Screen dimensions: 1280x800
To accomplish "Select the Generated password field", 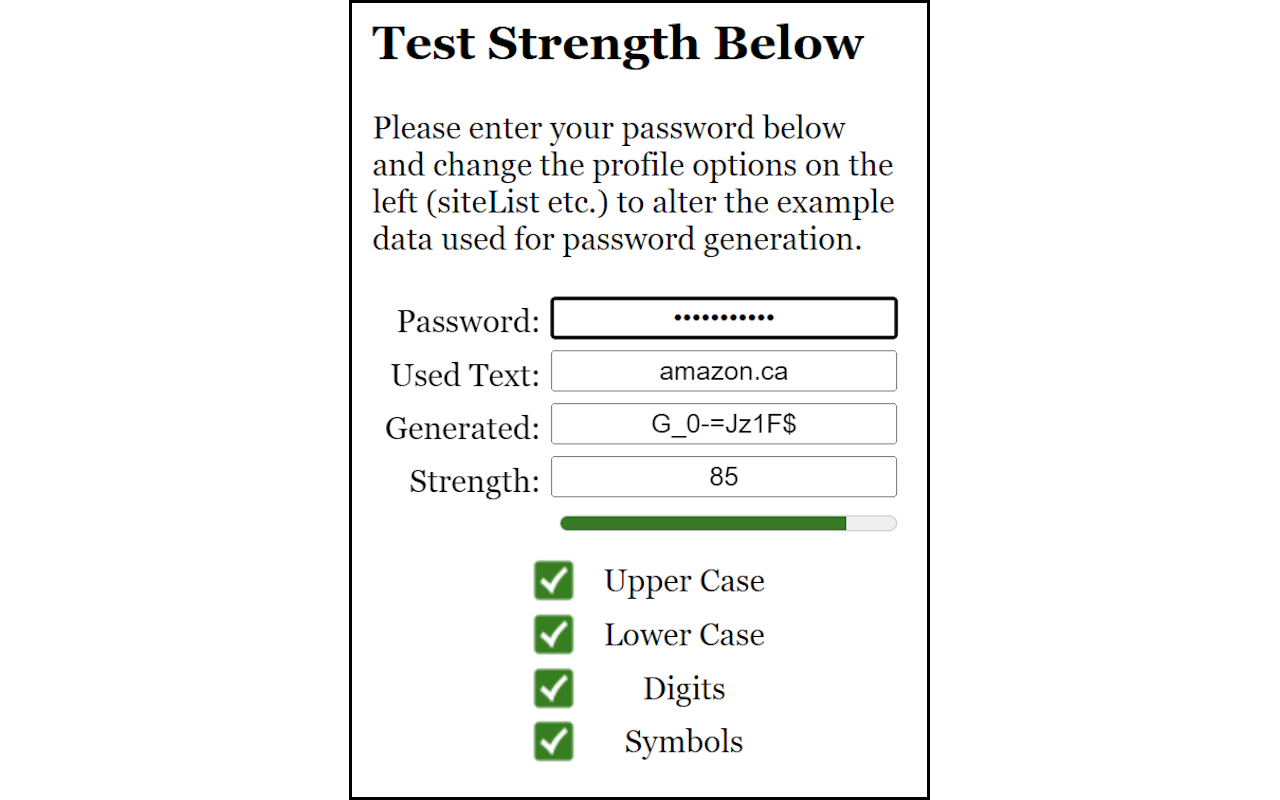I will [x=724, y=424].
